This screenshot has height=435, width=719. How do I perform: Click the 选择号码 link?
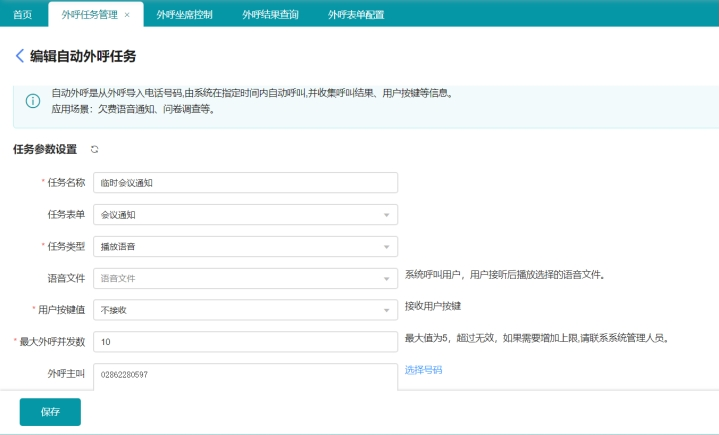tap(423, 370)
